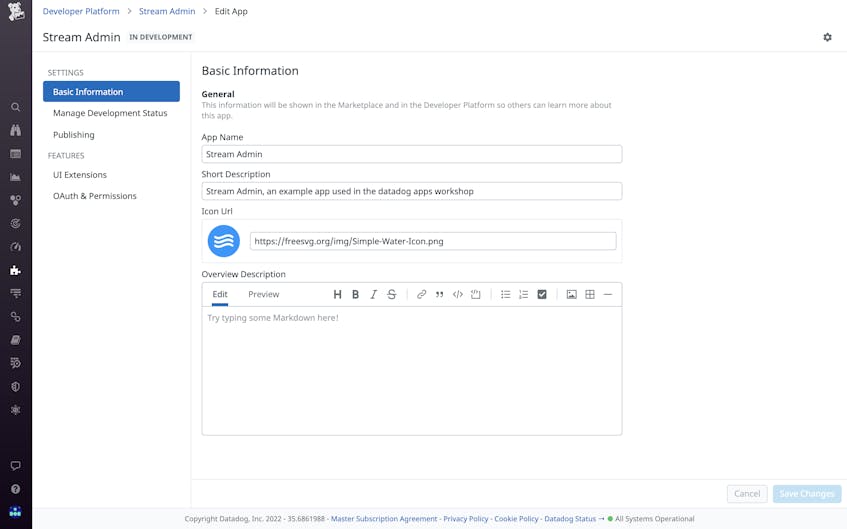
Task: Open the chat bubble icon in the sidebar
Action: pos(16,466)
